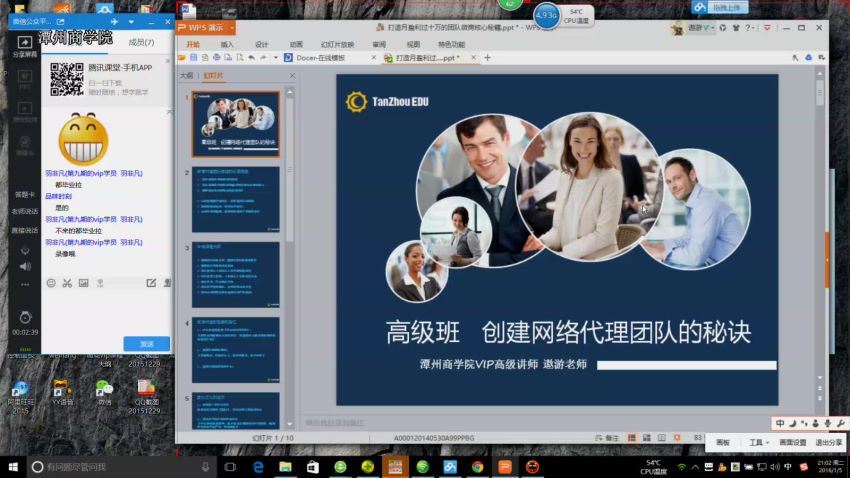The image size is (850, 478).
Task: Toggle the speaker volume icon in classroom sidebar
Action: (25, 267)
